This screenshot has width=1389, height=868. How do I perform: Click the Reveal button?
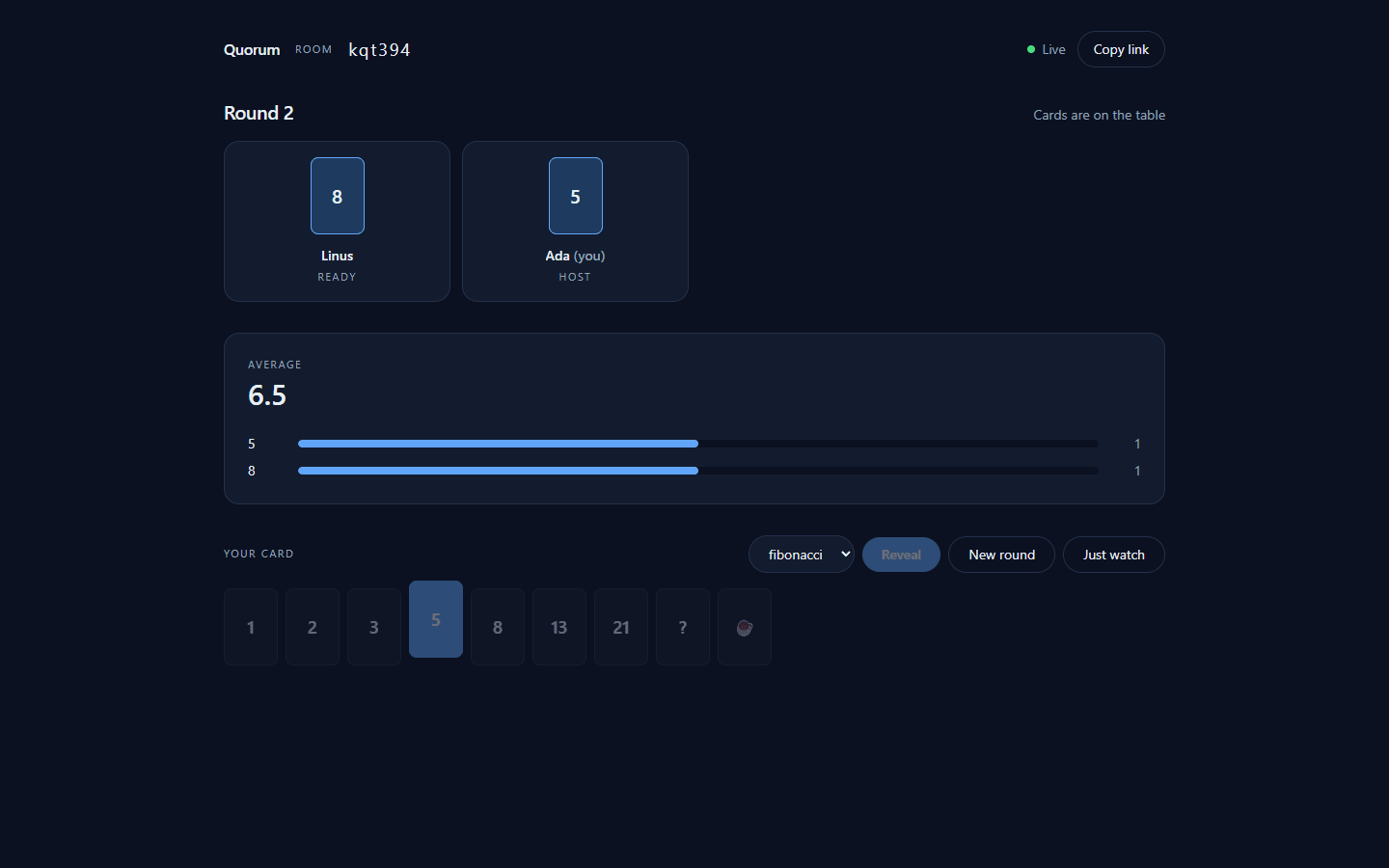tap(901, 555)
